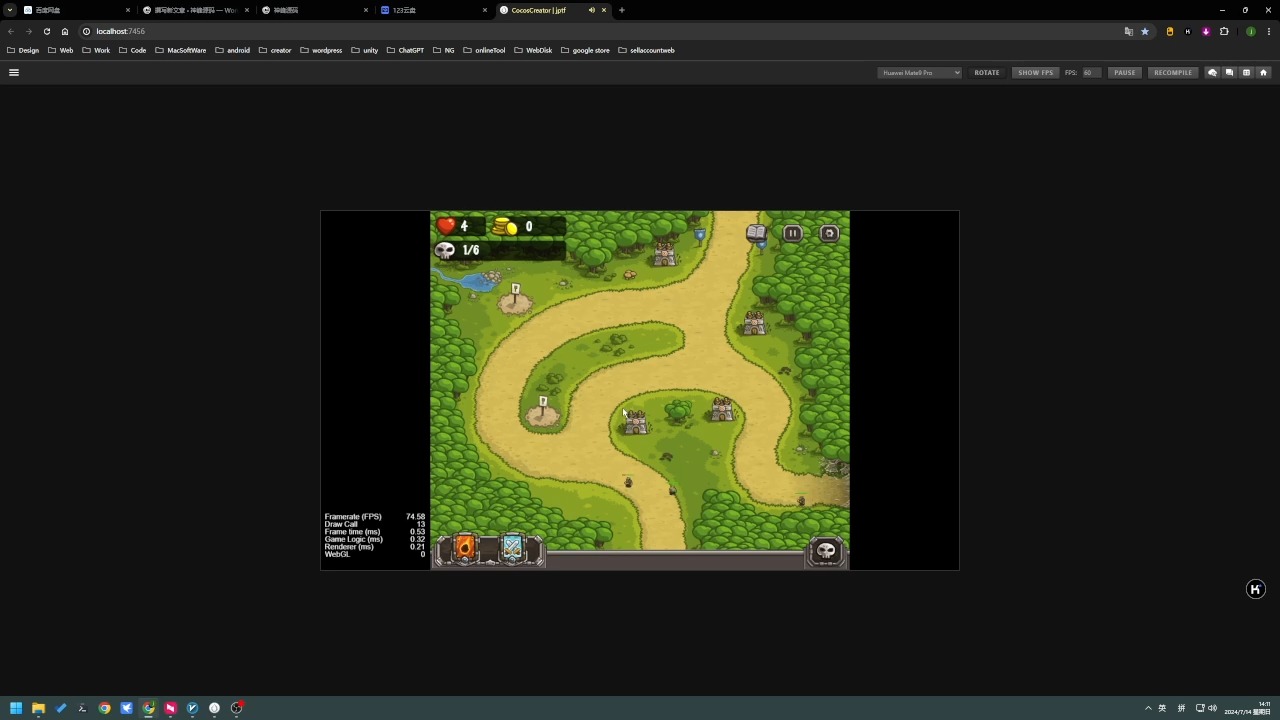
Task: Open the Huawei Mate9 Pro device dropdown
Action: [x=919, y=72]
